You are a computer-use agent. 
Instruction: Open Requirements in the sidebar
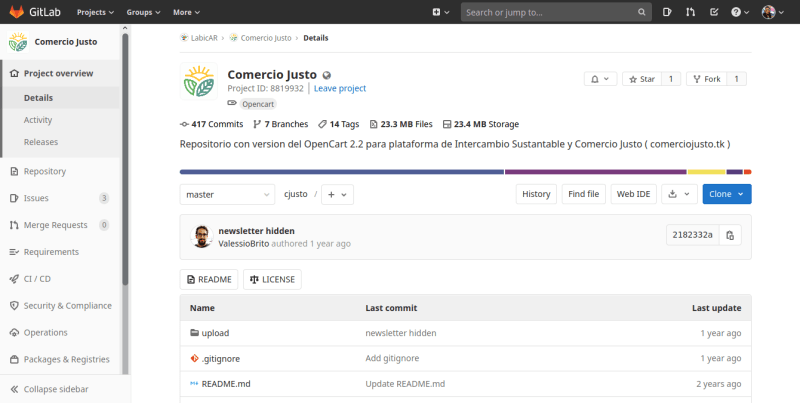[x=60, y=252]
